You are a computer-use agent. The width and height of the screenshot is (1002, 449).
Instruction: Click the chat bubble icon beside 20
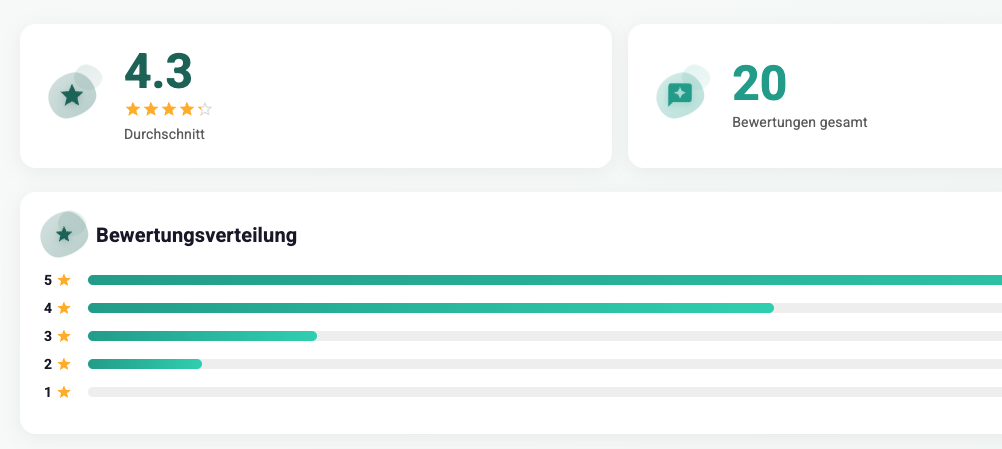(x=680, y=94)
